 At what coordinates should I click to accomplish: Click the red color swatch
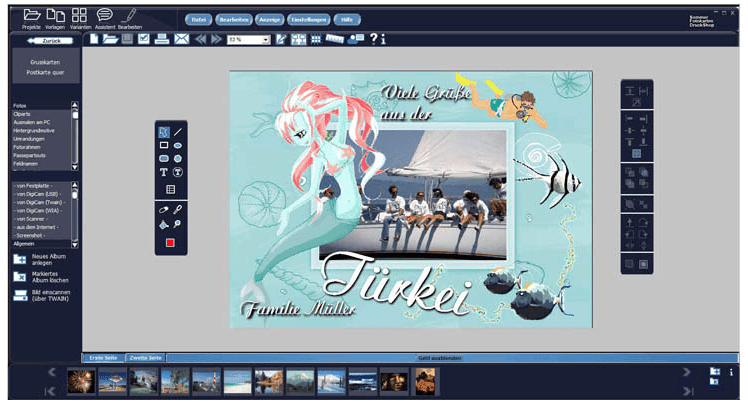tap(171, 243)
